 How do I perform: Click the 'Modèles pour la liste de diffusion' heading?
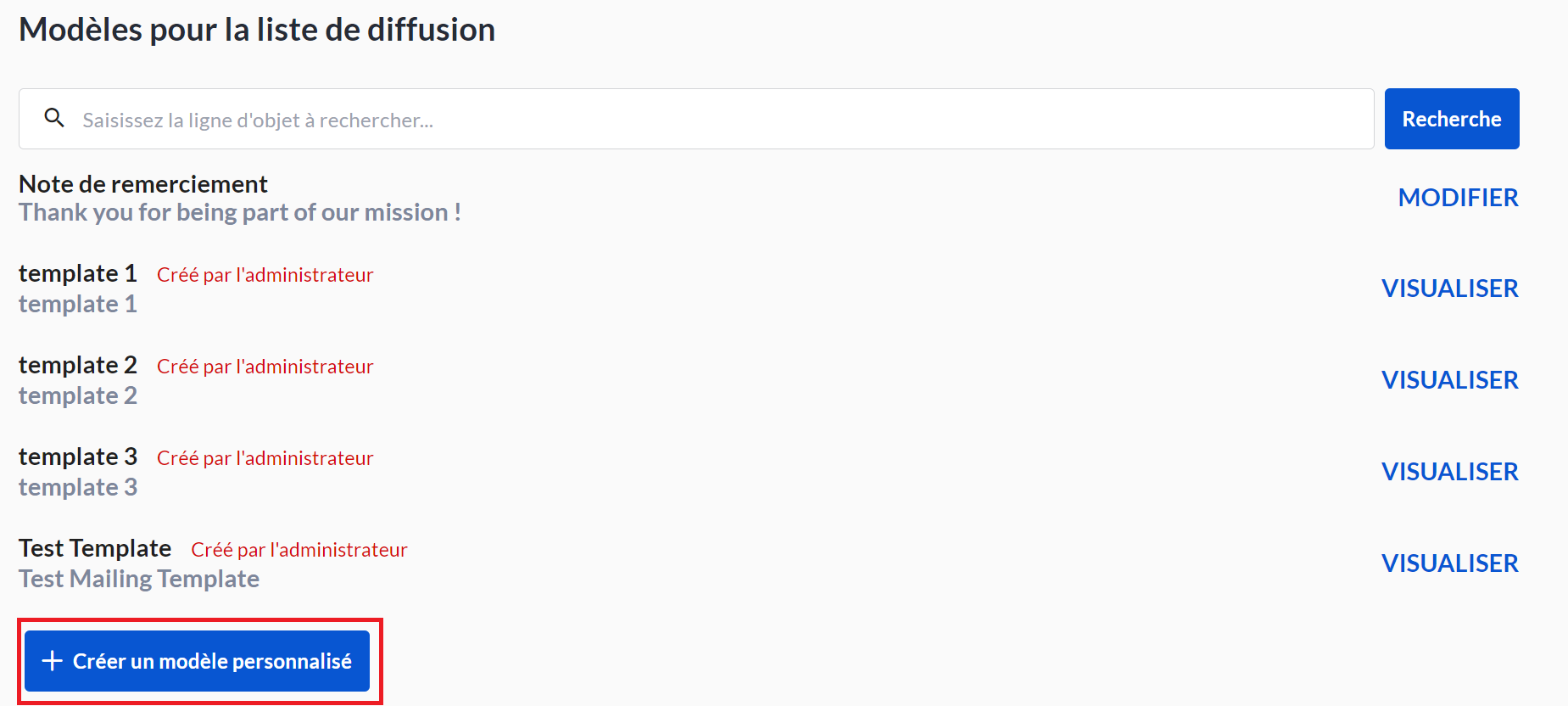click(x=257, y=30)
